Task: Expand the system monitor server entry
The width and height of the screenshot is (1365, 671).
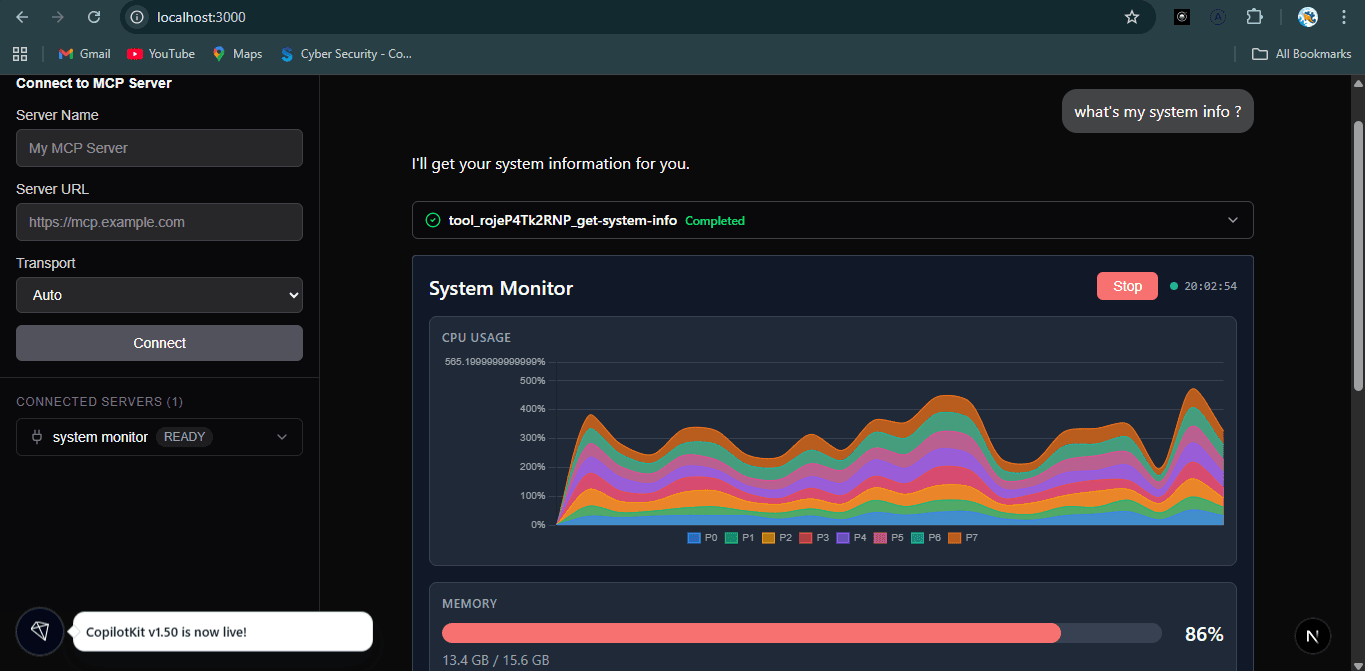Action: pos(281,437)
